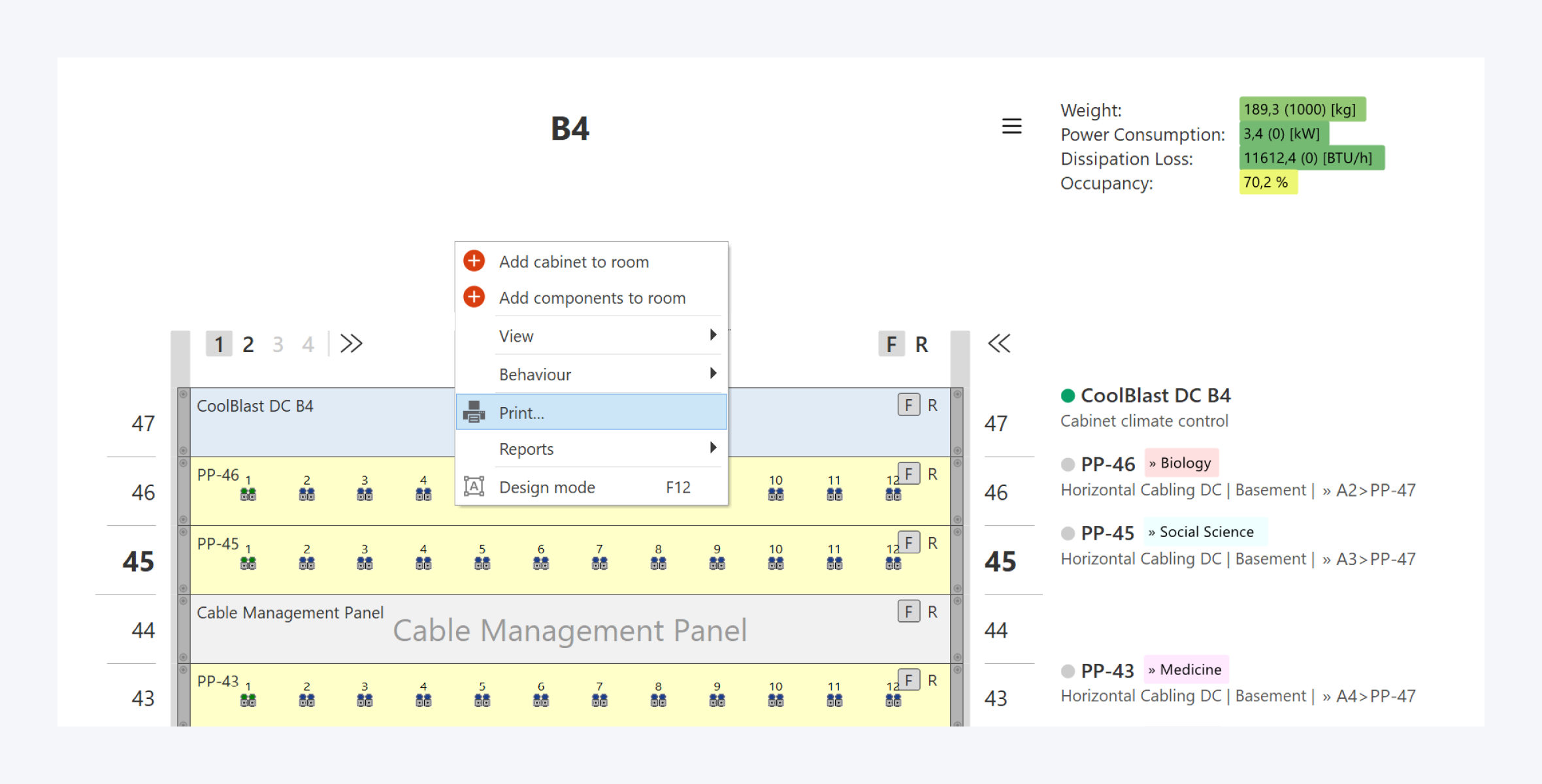Click the printer icon in context menu
1542x784 pixels.
point(474,412)
